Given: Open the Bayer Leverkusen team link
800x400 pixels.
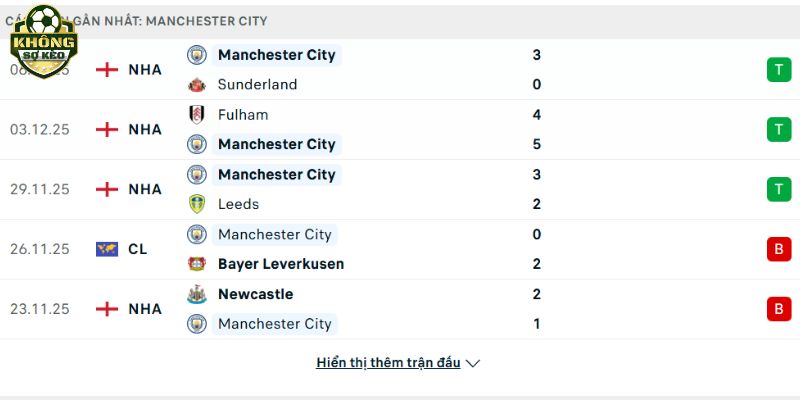Looking at the screenshot, I should click(281, 264).
